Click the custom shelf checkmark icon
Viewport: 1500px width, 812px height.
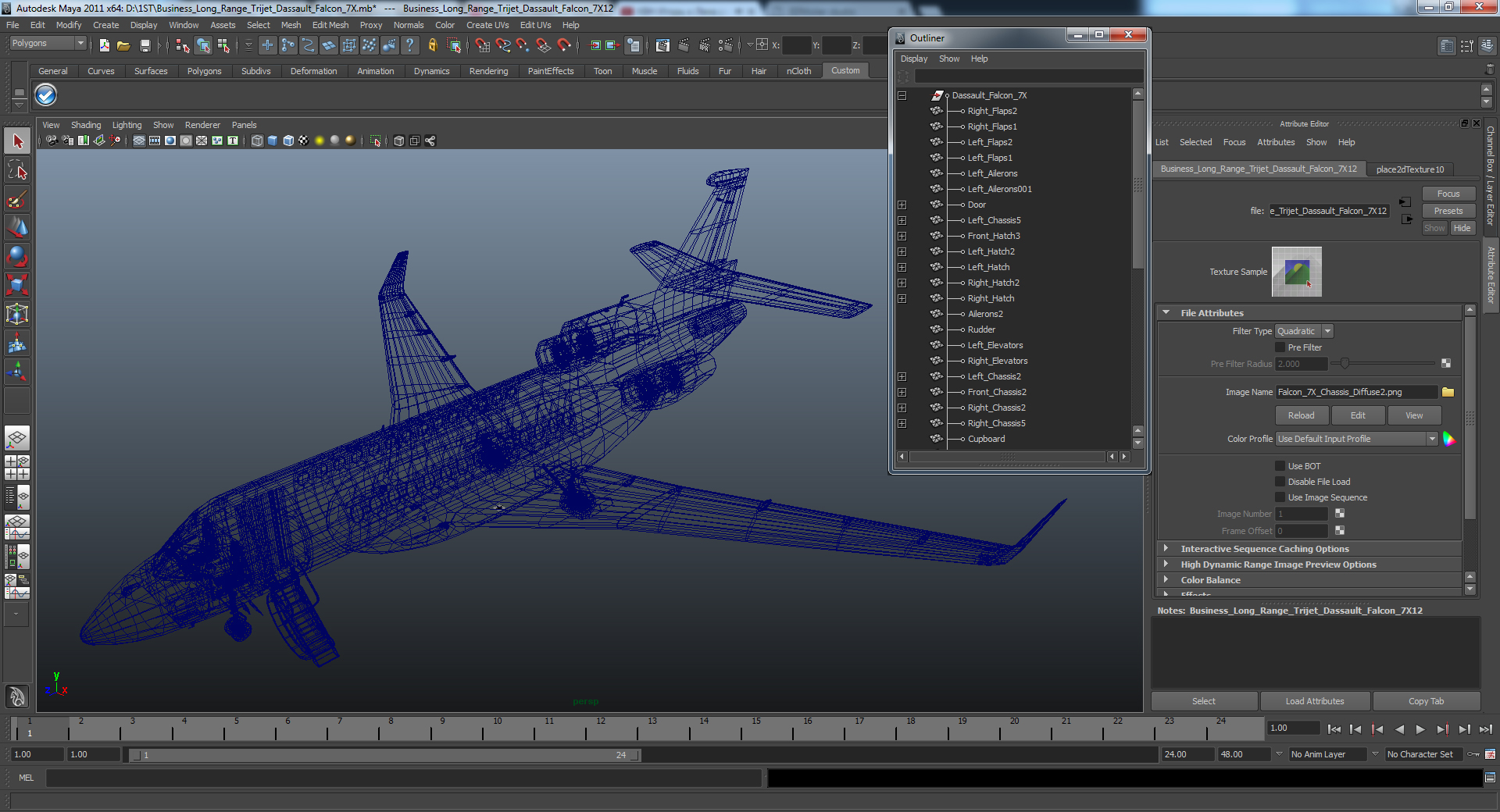click(46, 95)
